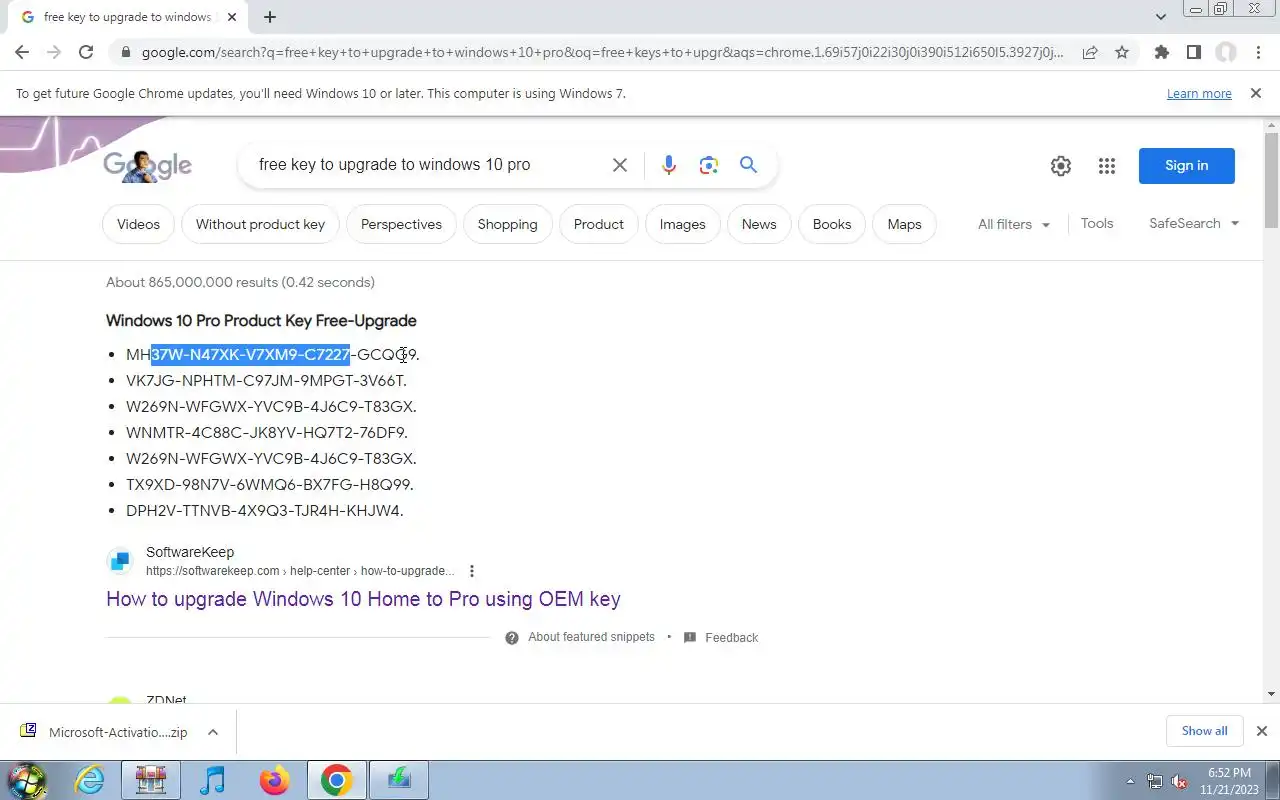The width and height of the screenshot is (1280, 800).
Task: Open the SoftwareKeep result options menu
Action: click(472, 571)
